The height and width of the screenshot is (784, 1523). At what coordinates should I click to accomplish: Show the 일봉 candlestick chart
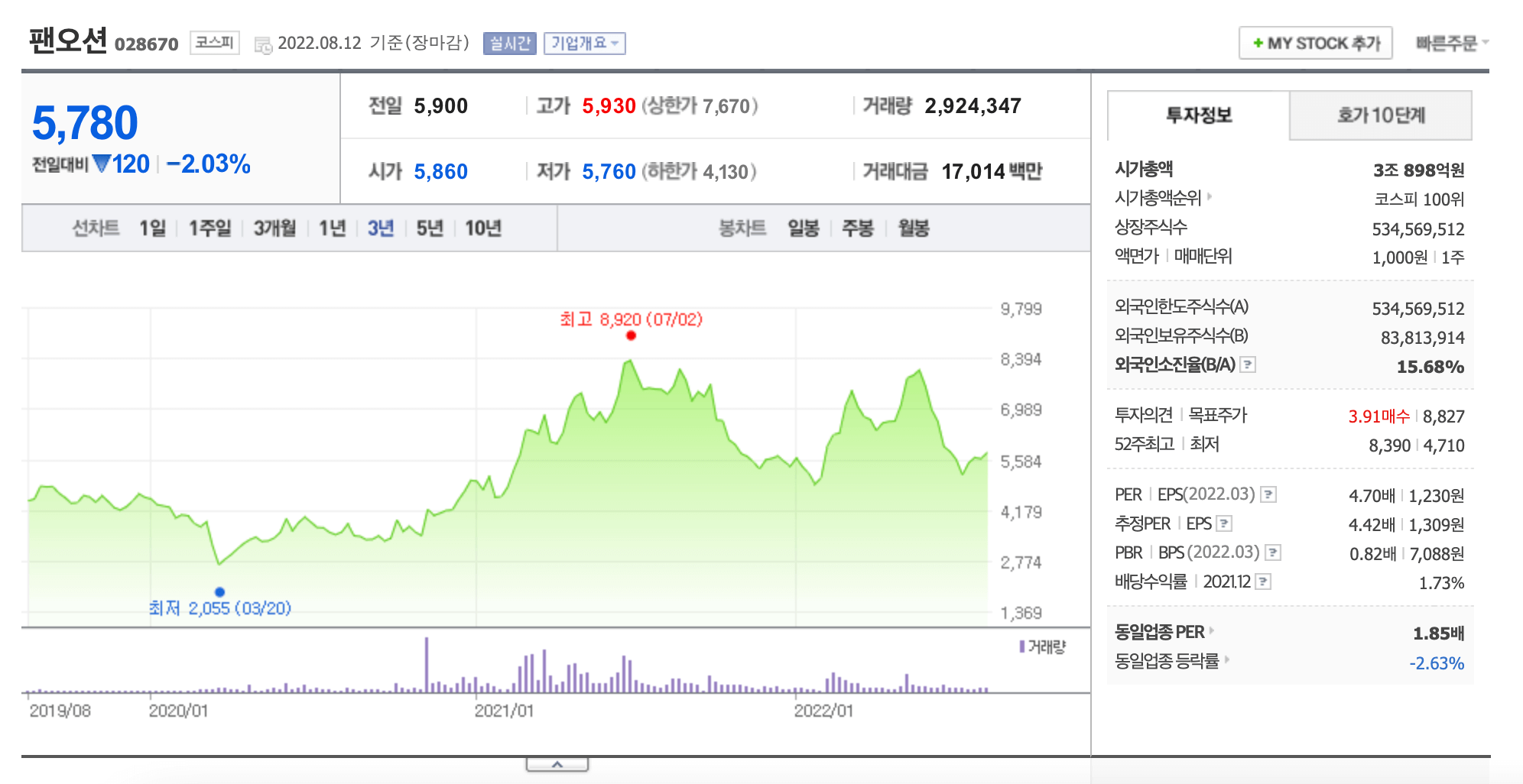click(804, 228)
